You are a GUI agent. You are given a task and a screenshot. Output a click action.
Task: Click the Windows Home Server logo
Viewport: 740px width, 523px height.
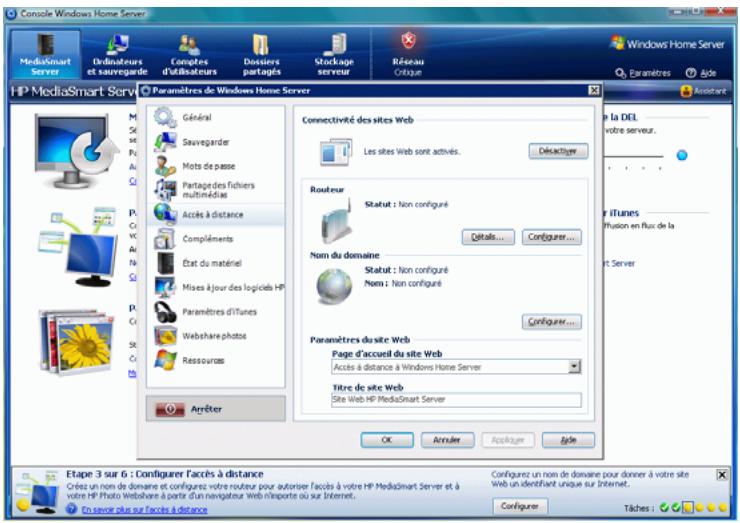coord(667,44)
